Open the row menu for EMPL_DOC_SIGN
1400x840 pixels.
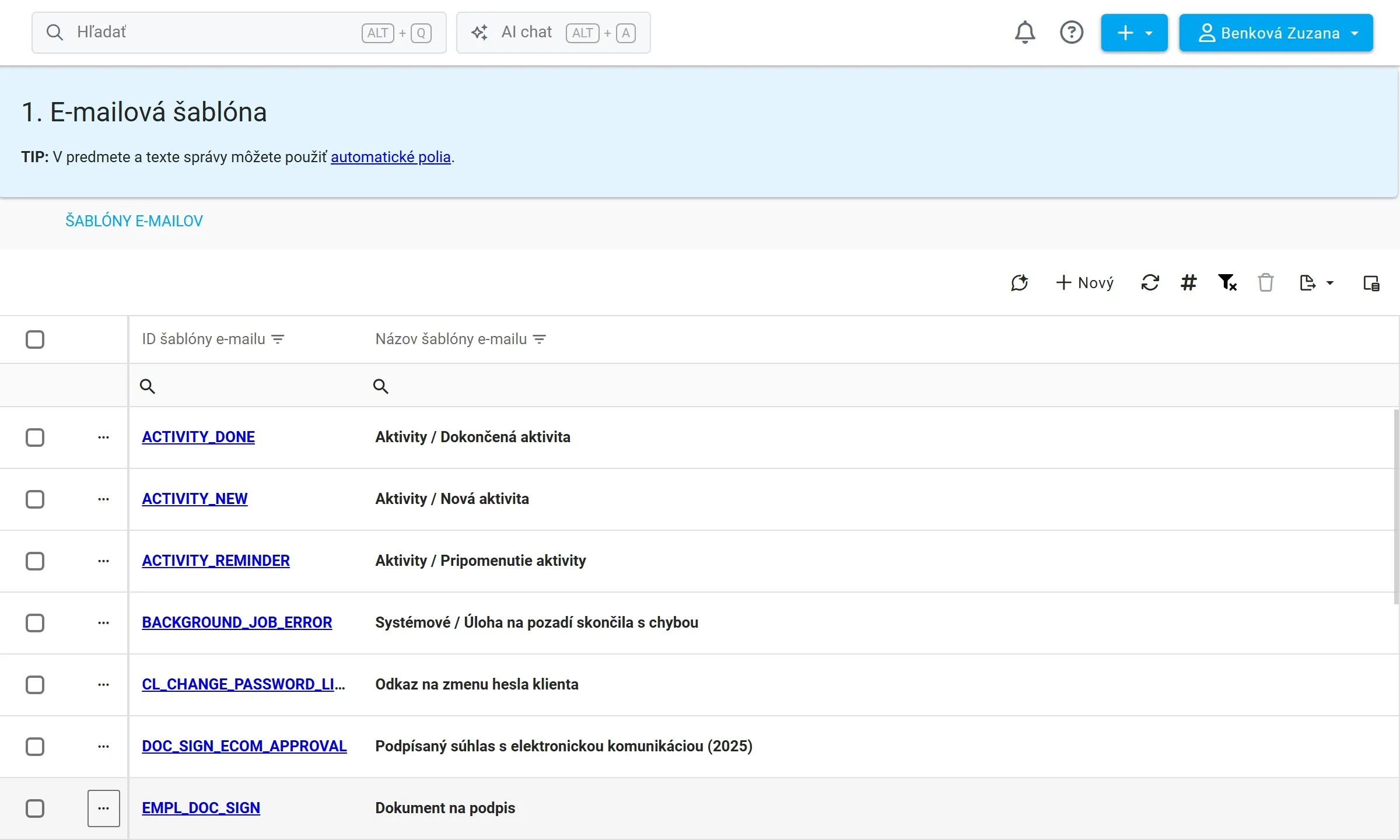[x=104, y=808]
